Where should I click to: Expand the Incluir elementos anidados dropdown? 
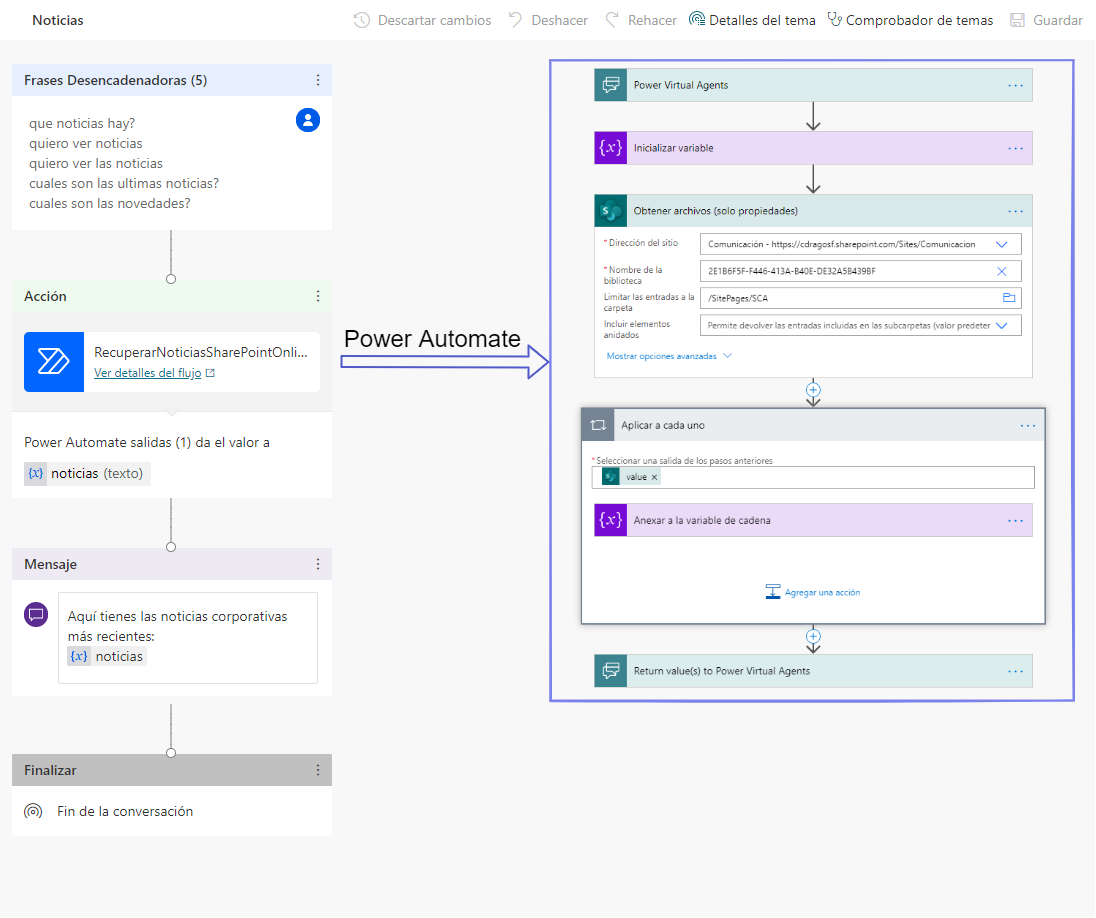[x=1002, y=325]
